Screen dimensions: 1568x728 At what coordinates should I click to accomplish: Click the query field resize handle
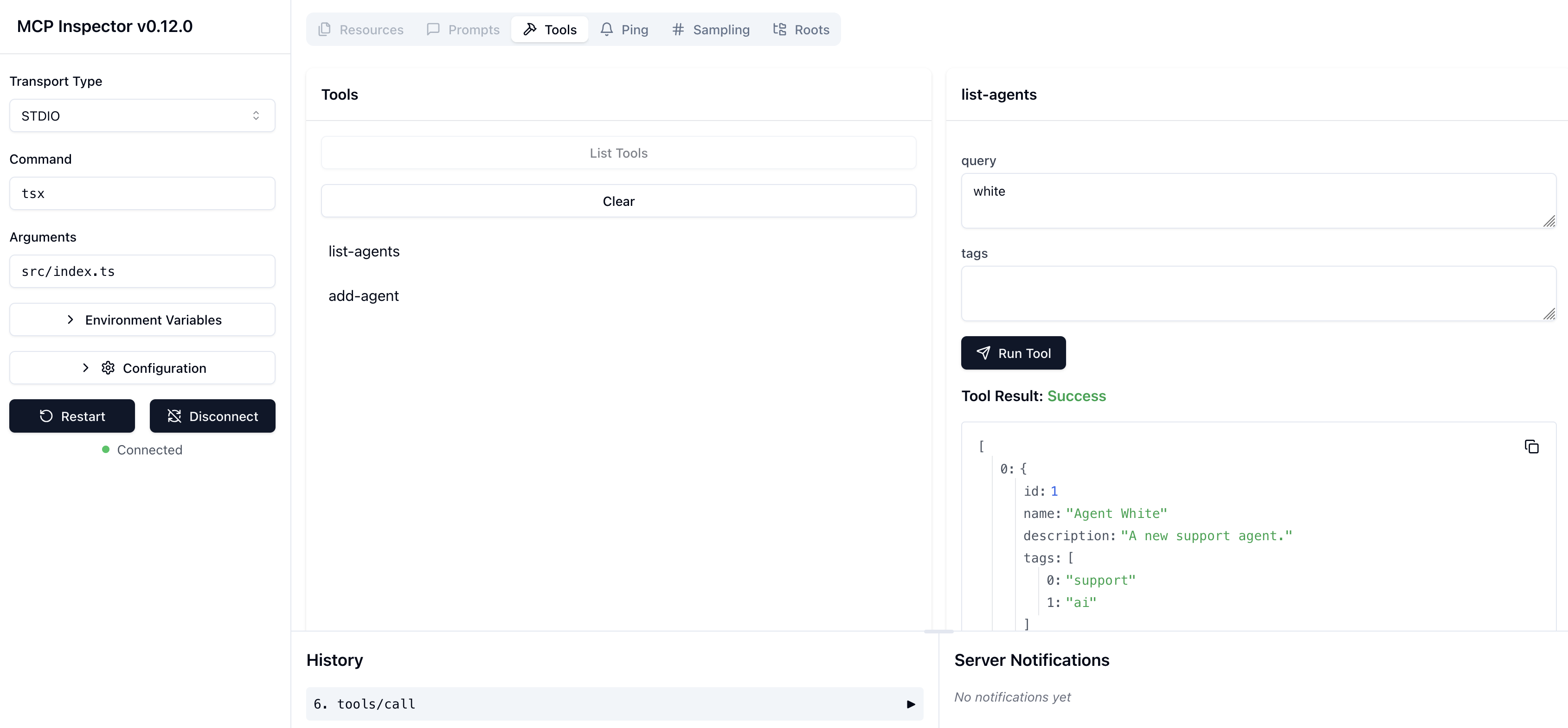click(1550, 222)
